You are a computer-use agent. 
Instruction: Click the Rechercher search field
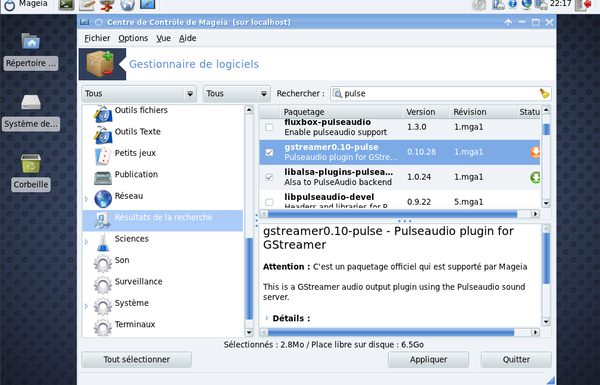click(x=440, y=94)
